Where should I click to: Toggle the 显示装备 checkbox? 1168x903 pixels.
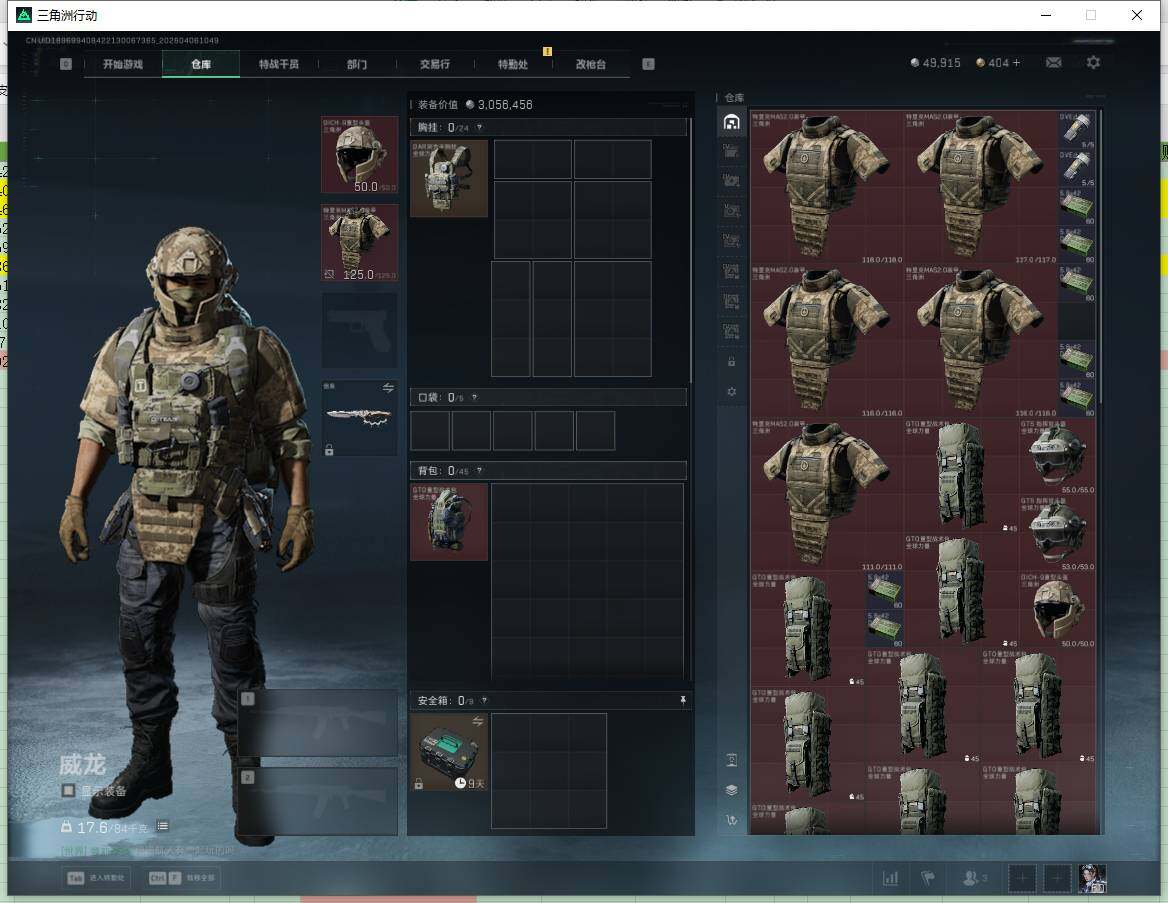pyautogui.click(x=68, y=790)
